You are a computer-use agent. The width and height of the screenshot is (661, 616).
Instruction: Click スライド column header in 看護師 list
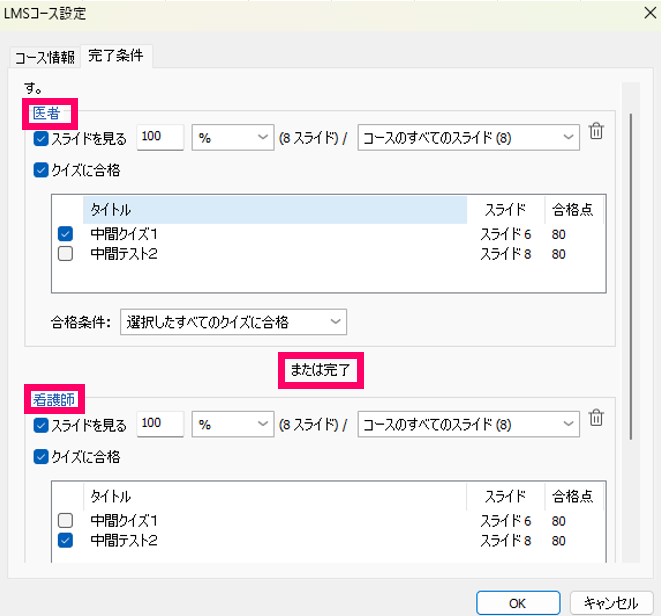[x=505, y=496]
